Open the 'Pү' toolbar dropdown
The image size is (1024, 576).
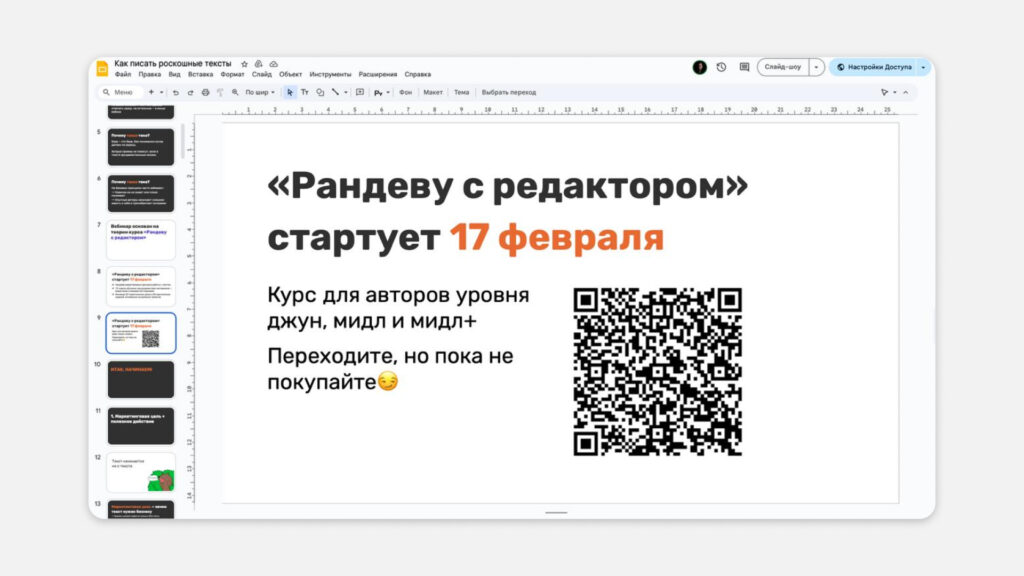(x=381, y=93)
